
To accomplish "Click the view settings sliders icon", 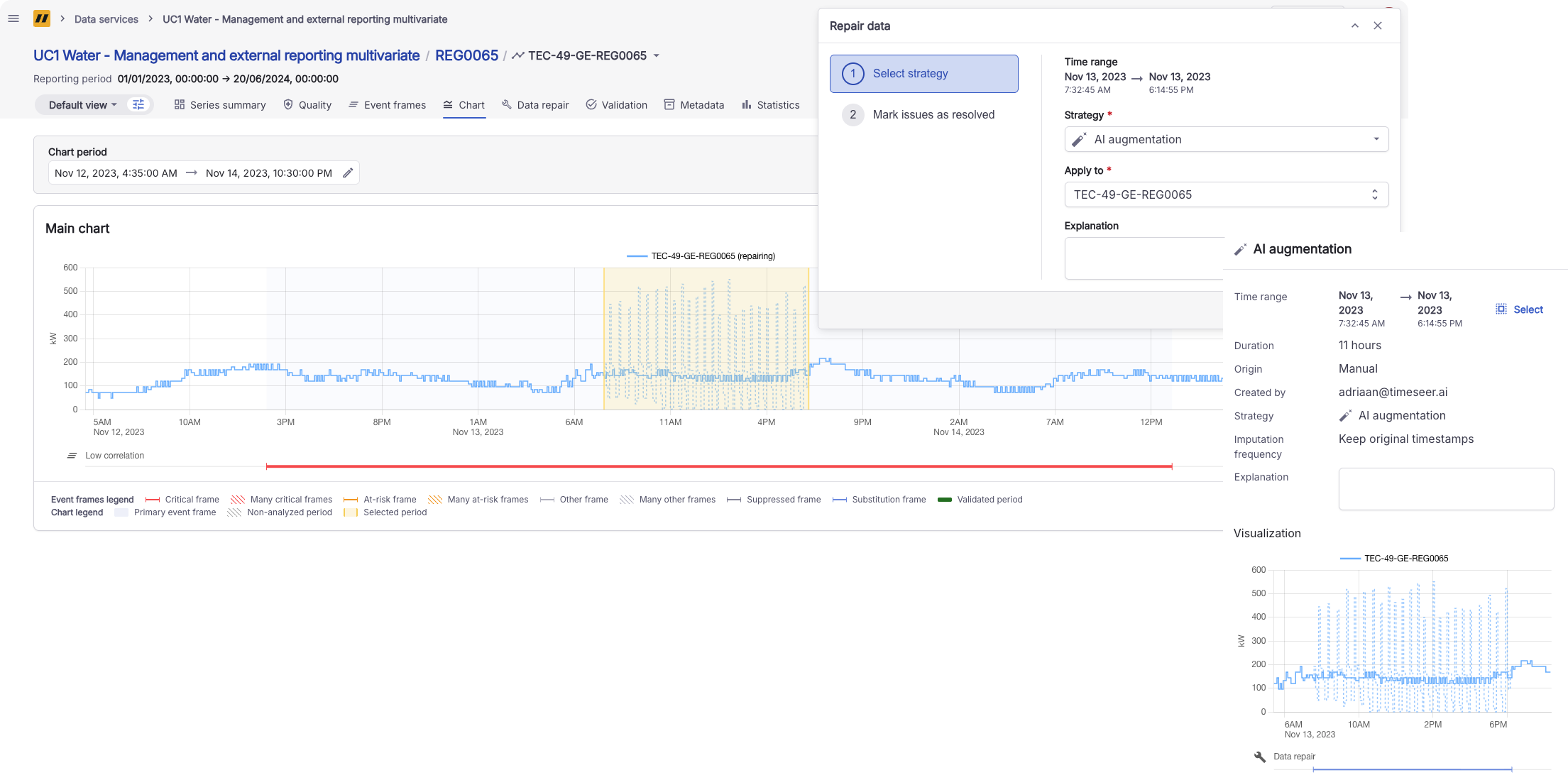I will (138, 104).
